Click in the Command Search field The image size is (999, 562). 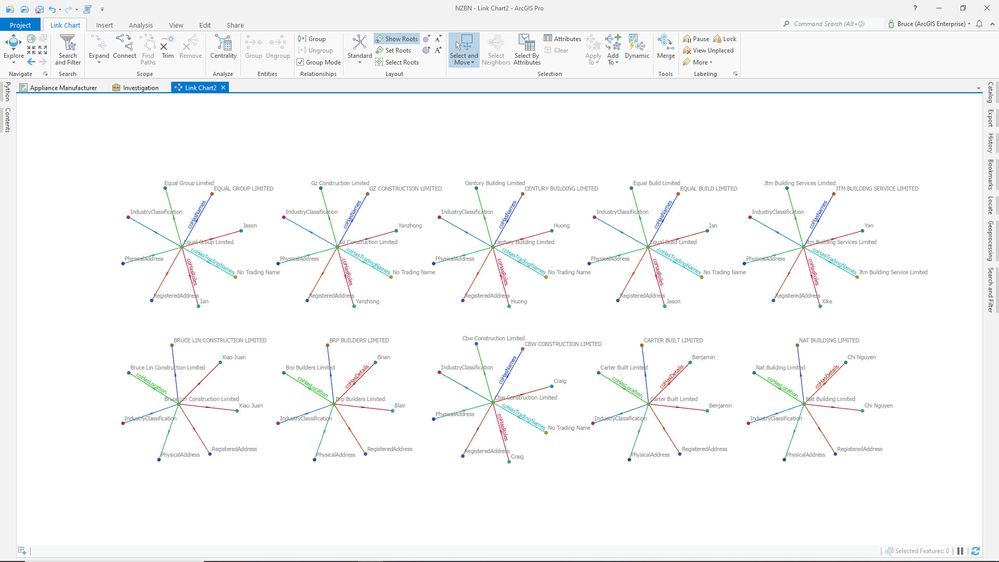830,24
